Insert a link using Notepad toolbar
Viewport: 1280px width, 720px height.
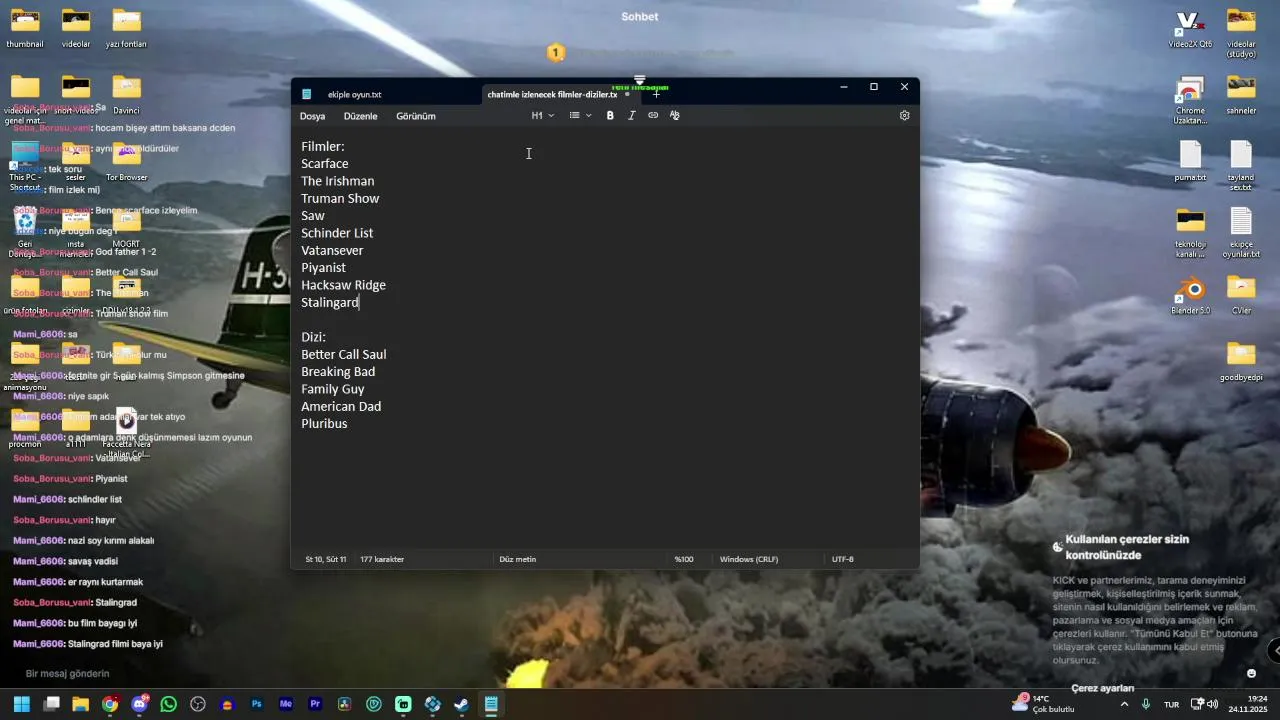[653, 116]
